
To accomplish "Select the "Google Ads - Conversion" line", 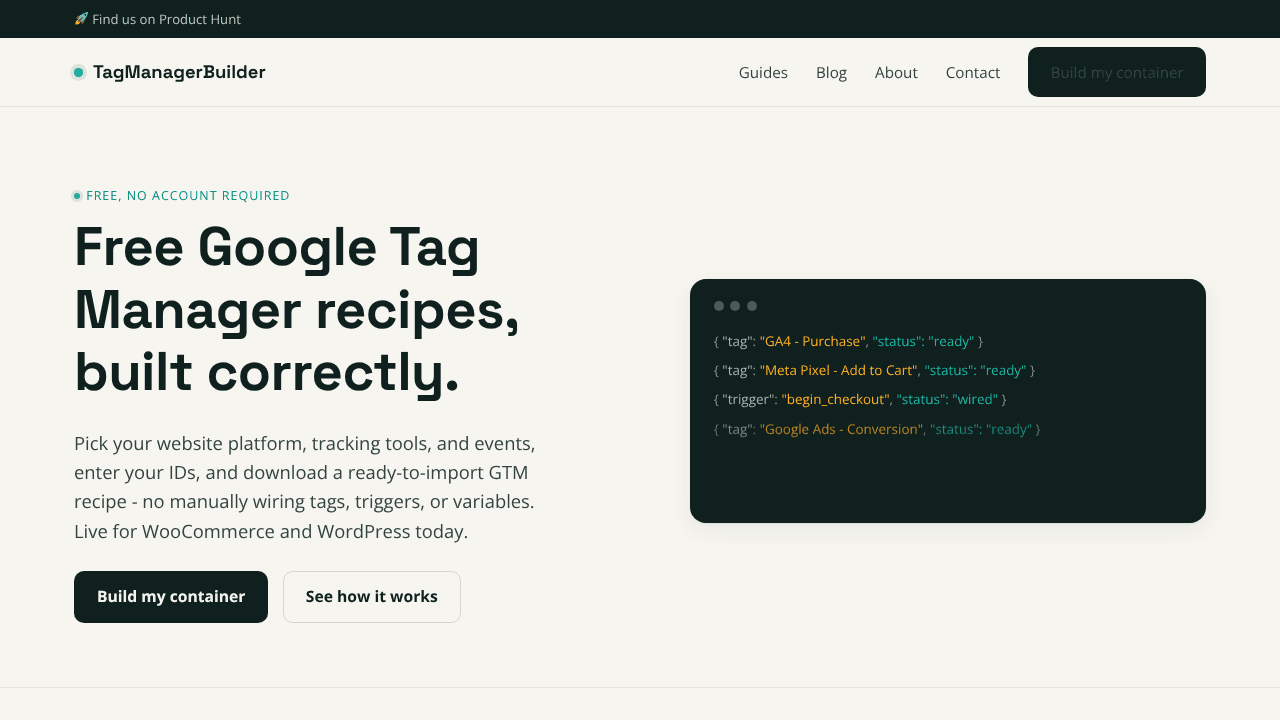I will click(x=877, y=429).
